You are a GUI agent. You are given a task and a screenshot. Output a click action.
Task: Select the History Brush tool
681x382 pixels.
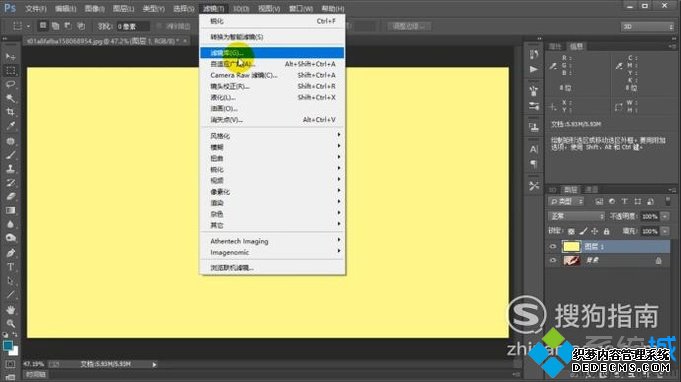(10, 183)
